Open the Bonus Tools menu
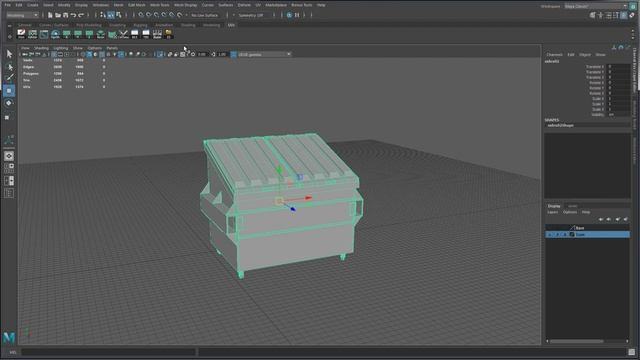The image size is (640, 360). [302, 5]
